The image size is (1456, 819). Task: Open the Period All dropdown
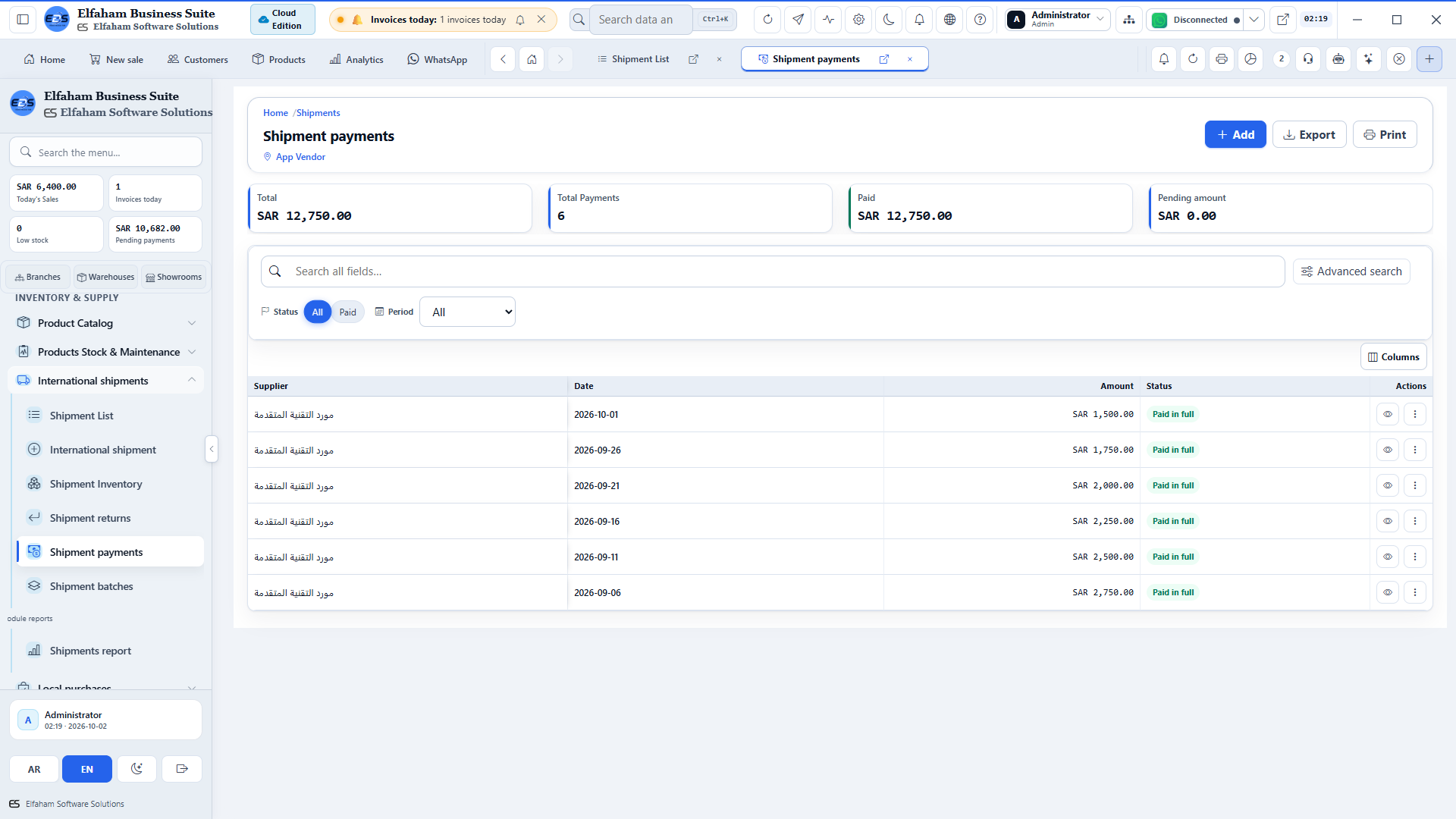[467, 312]
